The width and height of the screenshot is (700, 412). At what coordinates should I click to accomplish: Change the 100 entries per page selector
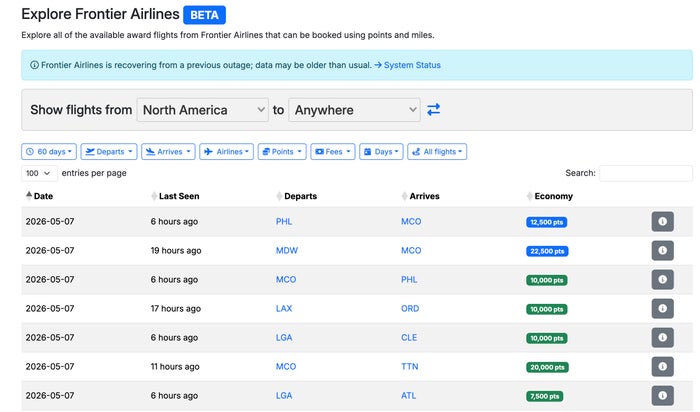click(x=39, y=173)
